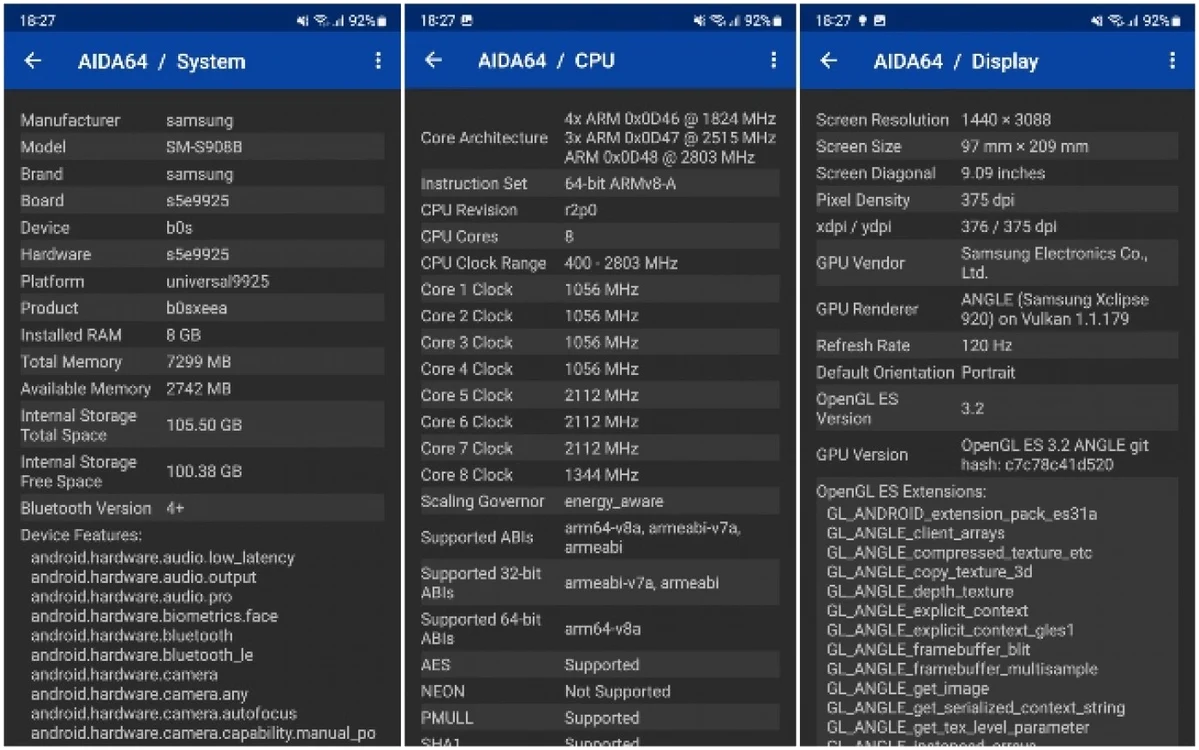The image size is (1199, 750).
Task: Select the Model row SM-S908B
Action: 202,147
